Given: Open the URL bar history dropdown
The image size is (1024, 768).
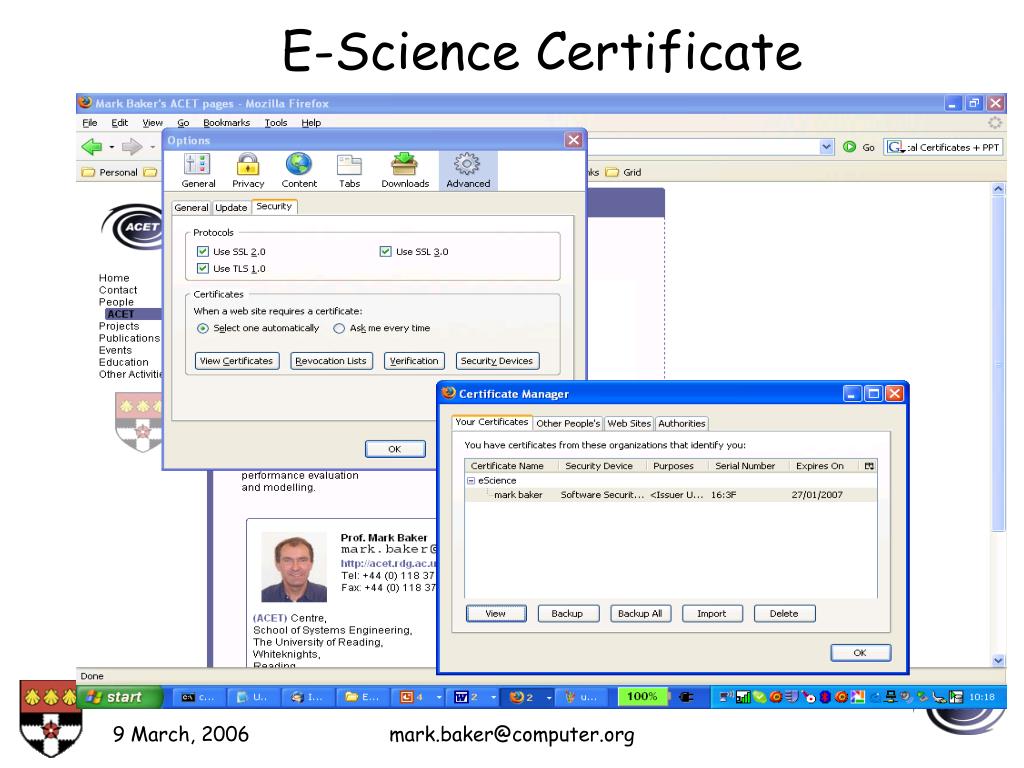Looking at the screenshot, I should [x=826, y=147].
